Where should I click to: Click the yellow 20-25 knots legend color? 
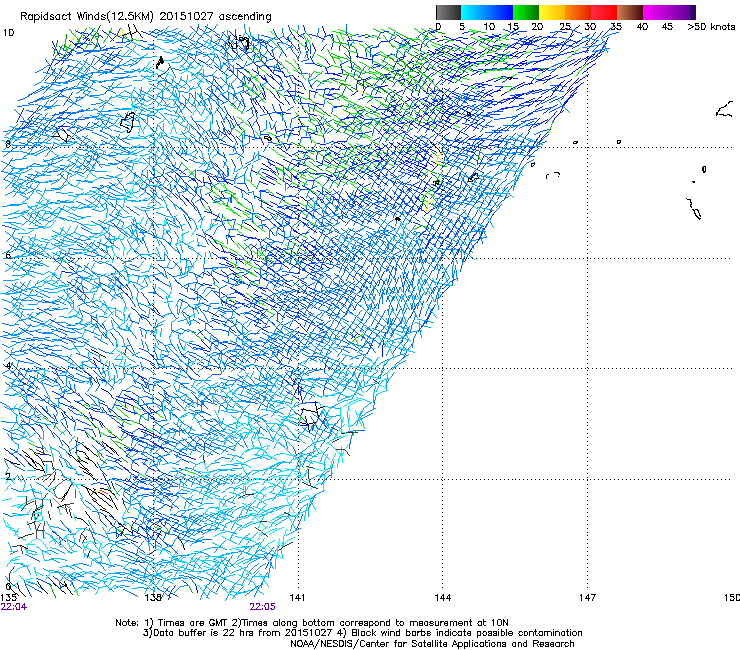coord(552,12)
